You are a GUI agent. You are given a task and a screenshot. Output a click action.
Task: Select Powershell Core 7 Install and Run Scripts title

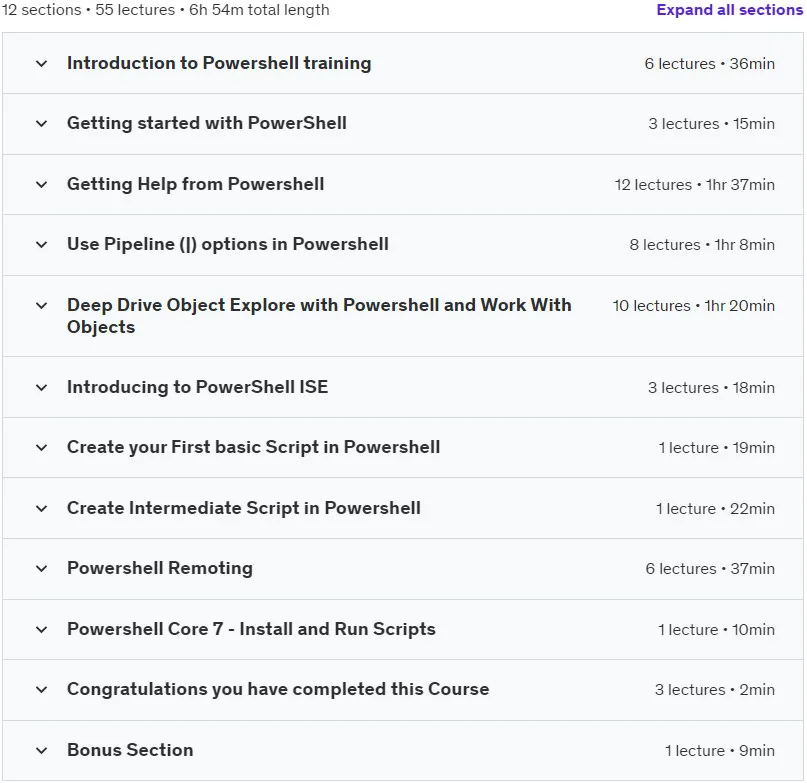[251, 629]
